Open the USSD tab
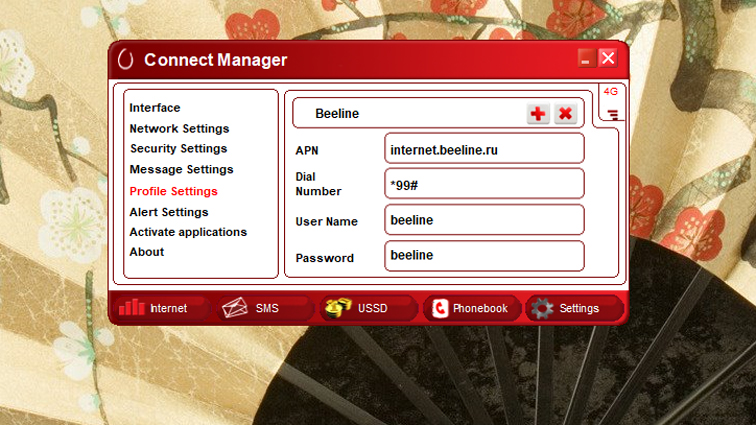This screenshot has width=756, height=425. coord(368,308)
